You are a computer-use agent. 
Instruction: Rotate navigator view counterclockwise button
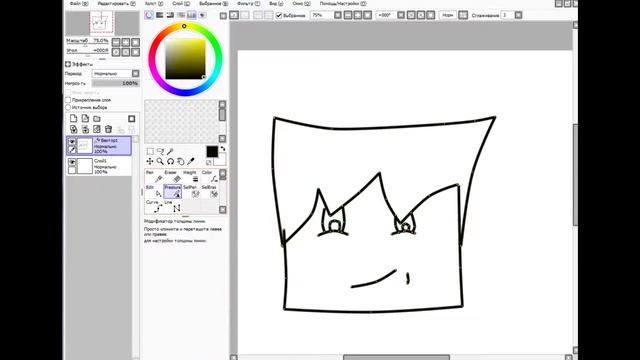(x=116, y=52)
